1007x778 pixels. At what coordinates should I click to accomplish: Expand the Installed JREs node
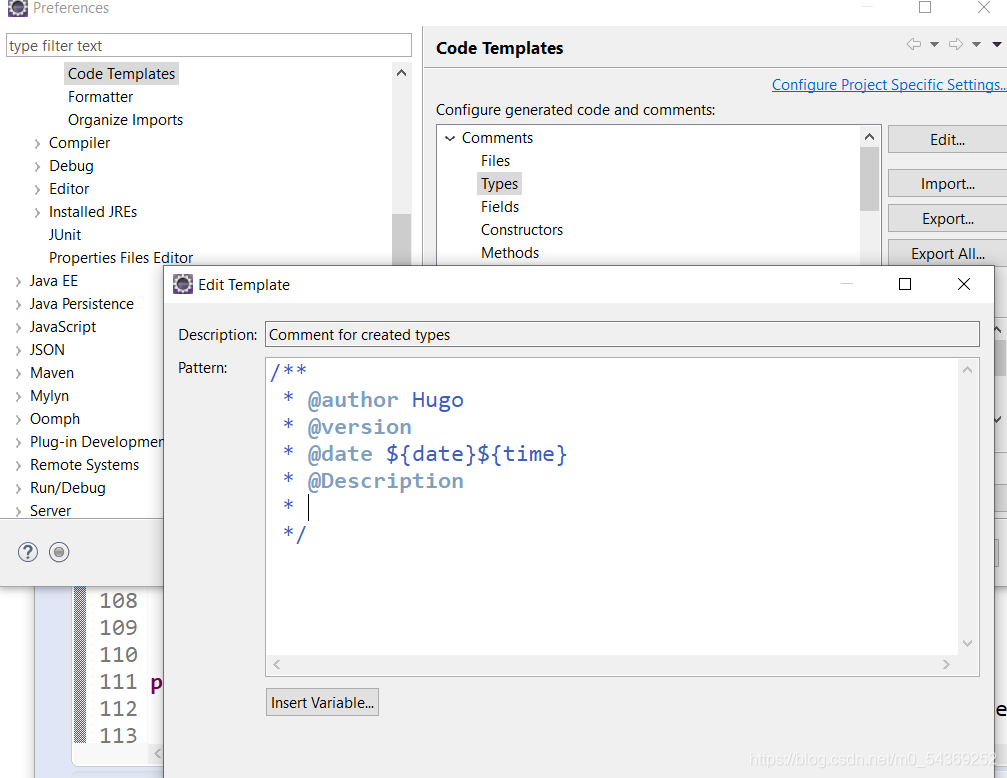tap(37, 213)
